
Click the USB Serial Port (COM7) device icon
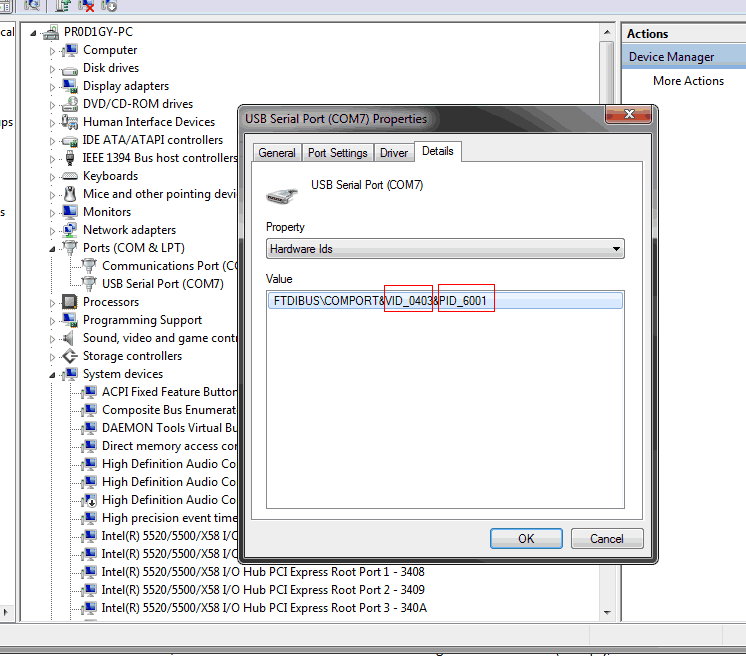[x=89, y=284]
